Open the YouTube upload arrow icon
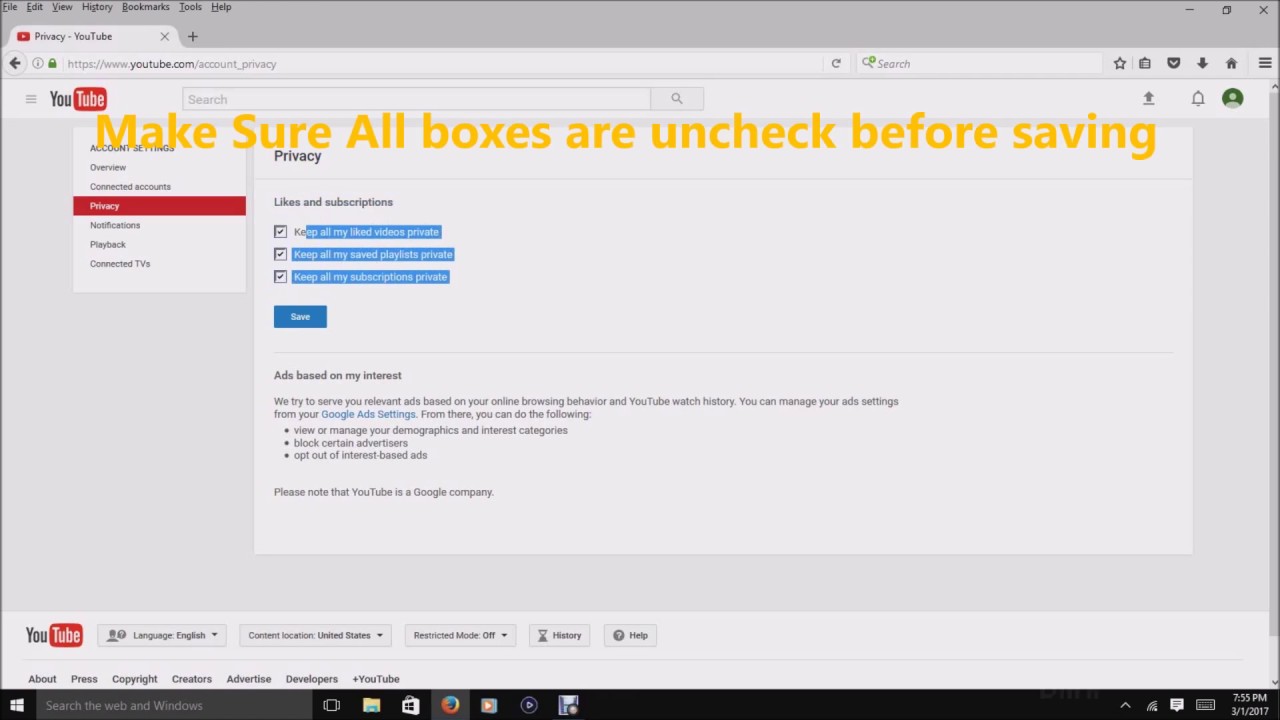1280x720 pixels. (x=1148, y=98)
